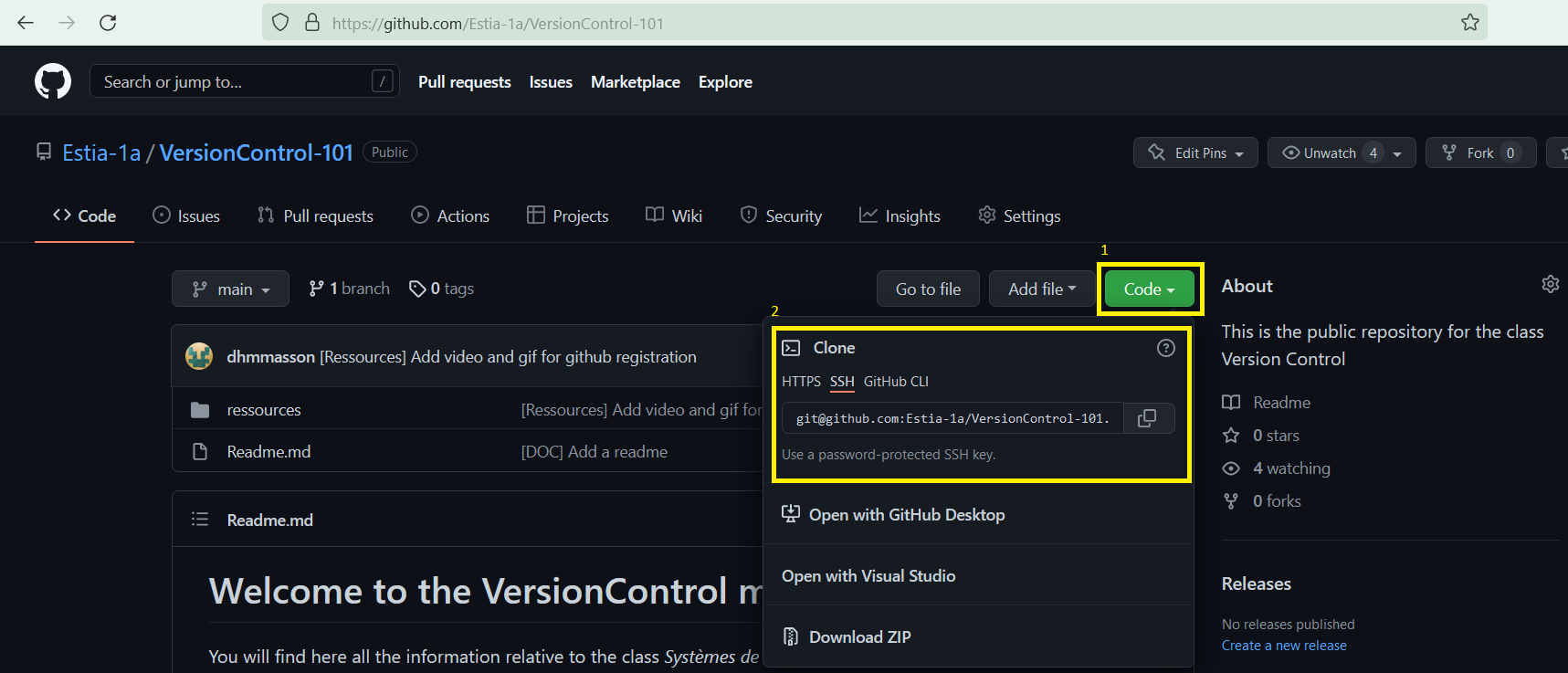This screenshot has width=1568, height=673.
Task: Select the HTTPS clone option
Action: click(x=801, y=382)
